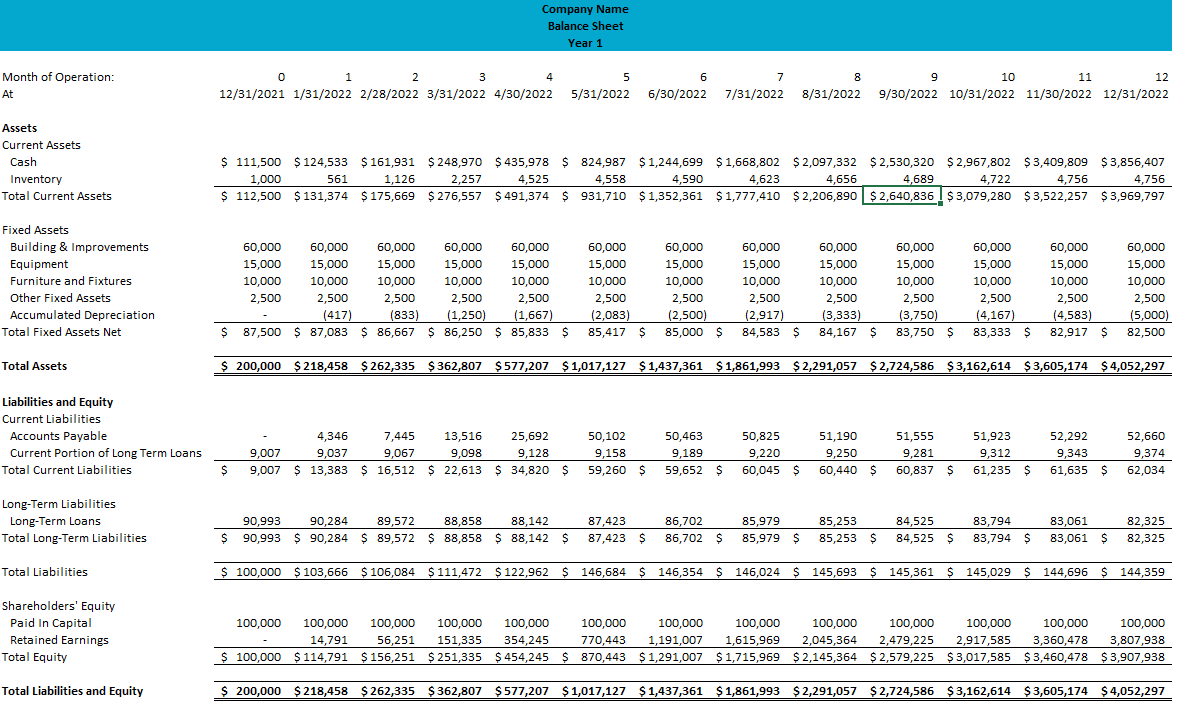Click Total Current Assets $3,969,797
The width and height of the screenshot is (1179, 707).
pos(1132,196)
